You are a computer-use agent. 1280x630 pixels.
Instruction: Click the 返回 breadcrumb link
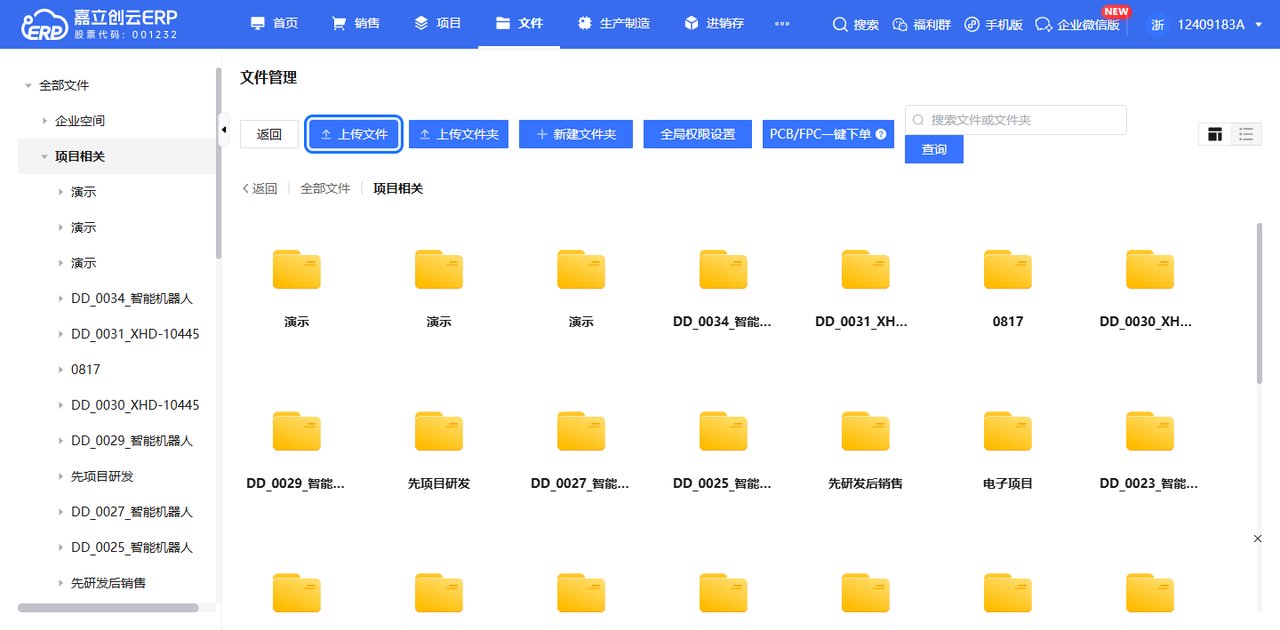click(x=260, y=188)
